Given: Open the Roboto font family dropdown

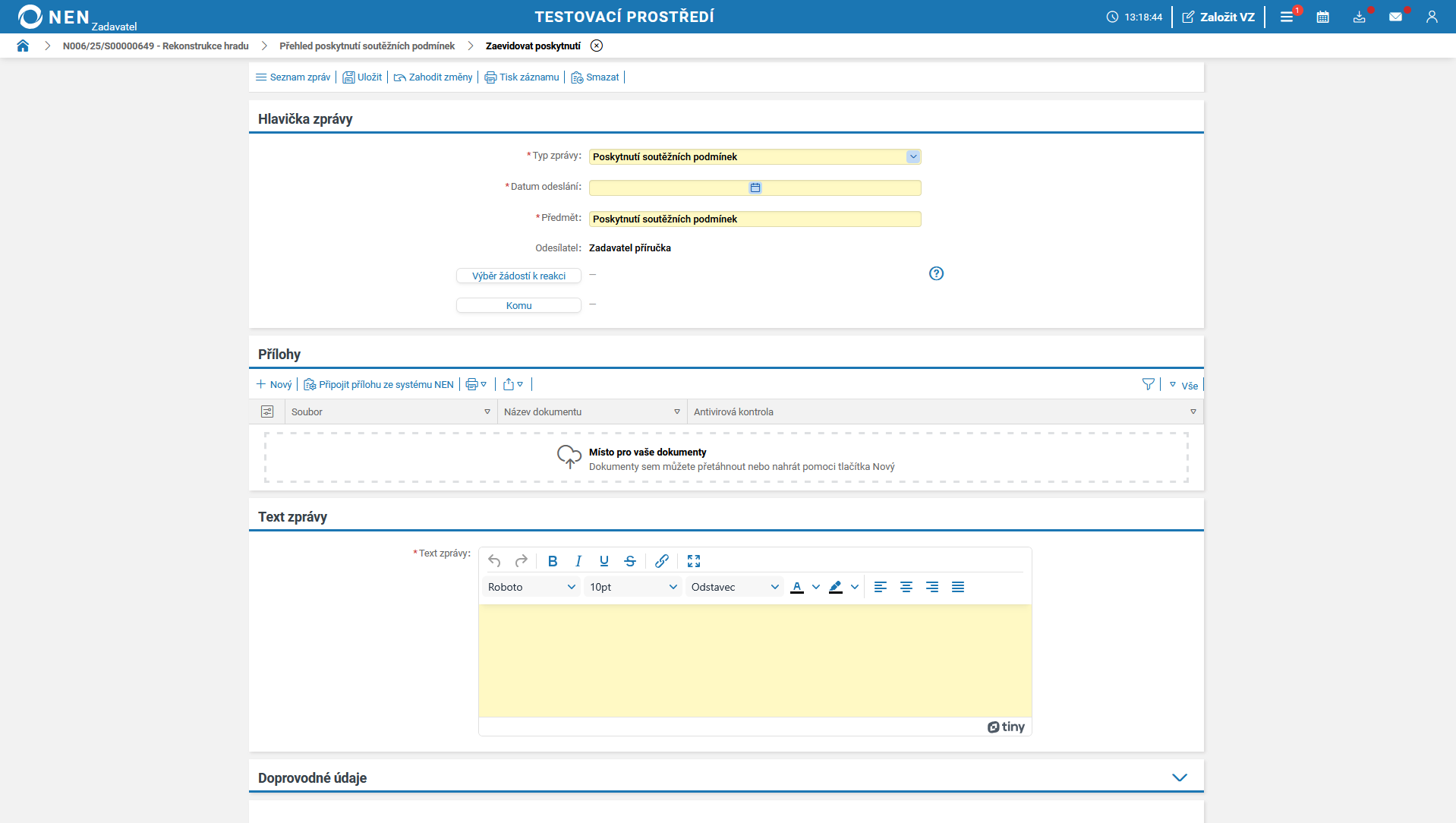Looking at the screenshot, I should (531, 587).
